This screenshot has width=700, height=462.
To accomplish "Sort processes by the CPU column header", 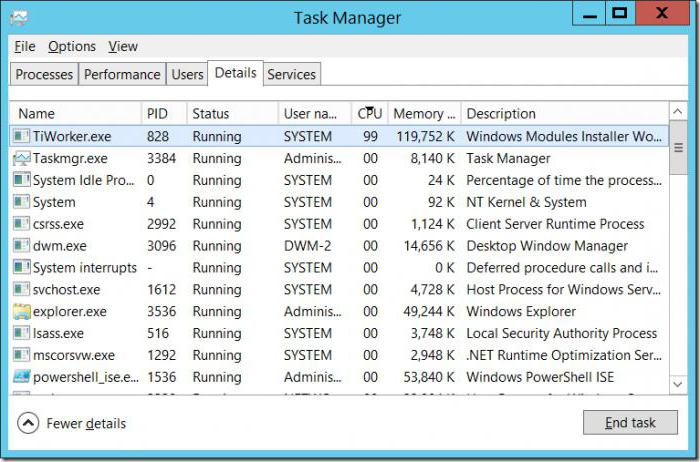I will click(370, 114).
